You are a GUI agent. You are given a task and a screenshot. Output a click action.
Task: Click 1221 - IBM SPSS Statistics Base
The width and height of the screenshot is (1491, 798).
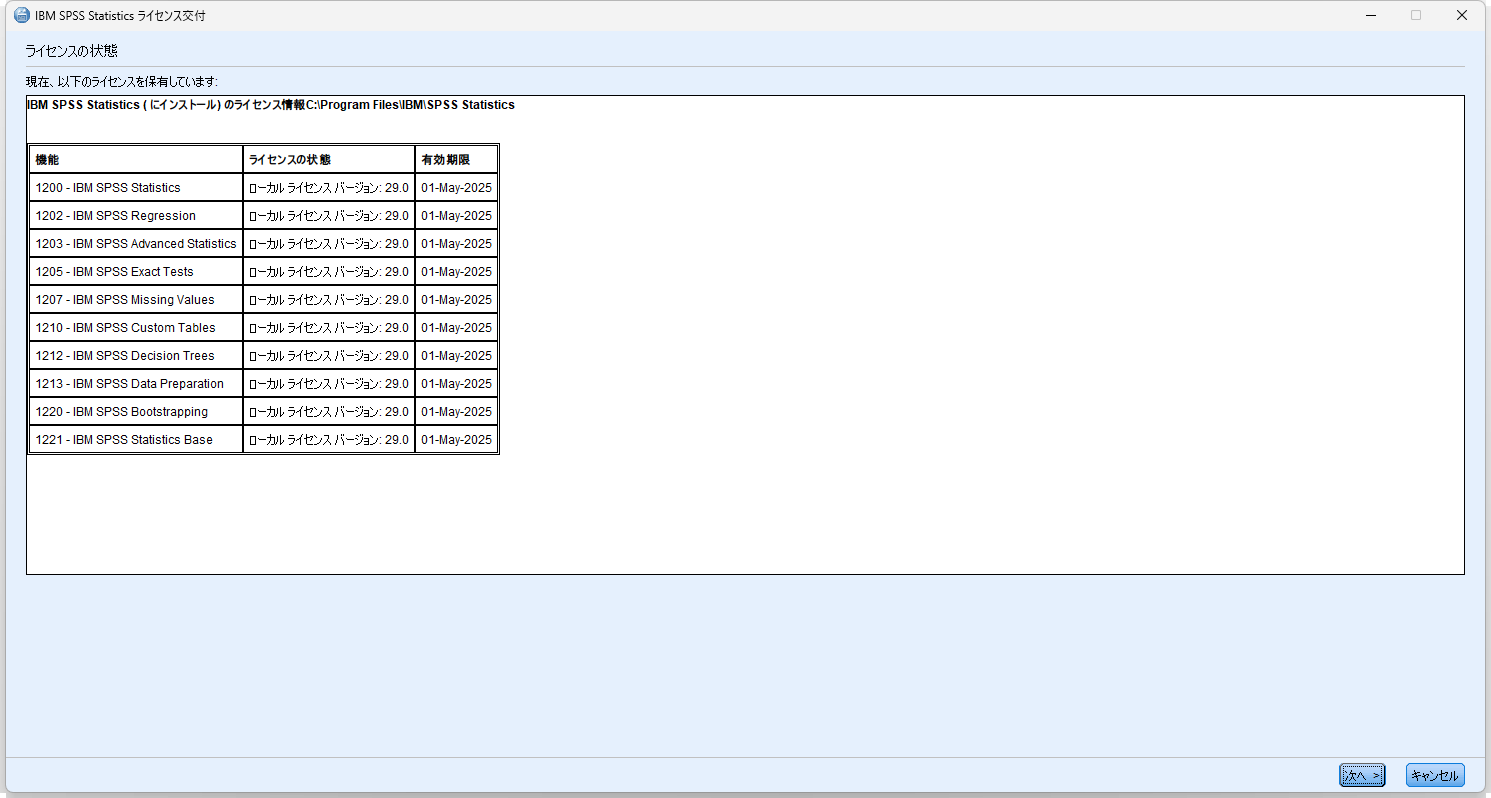[x=124, y=440]
